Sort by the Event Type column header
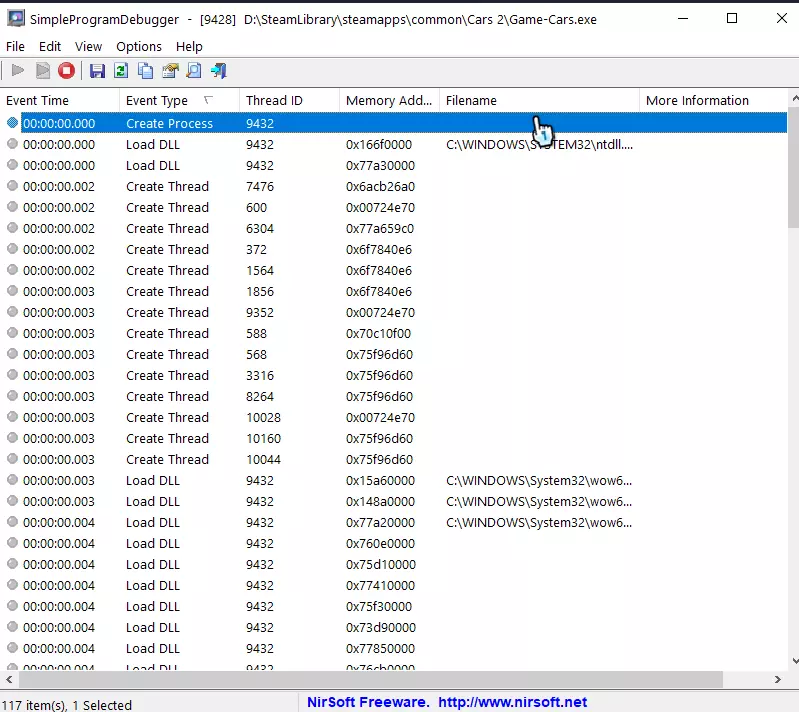This screenshot has height=712, width=799. pyautogui.click(x=157, y=101)
